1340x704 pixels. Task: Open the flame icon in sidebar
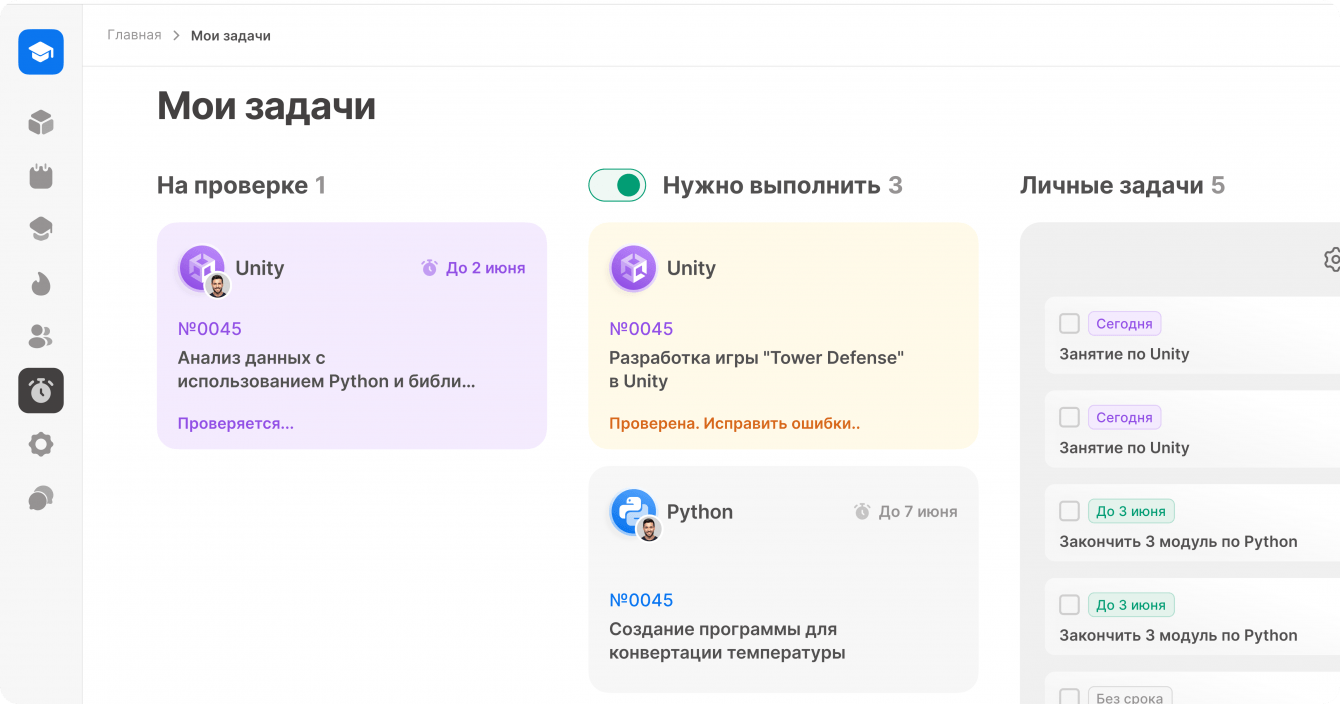point(41,284)
